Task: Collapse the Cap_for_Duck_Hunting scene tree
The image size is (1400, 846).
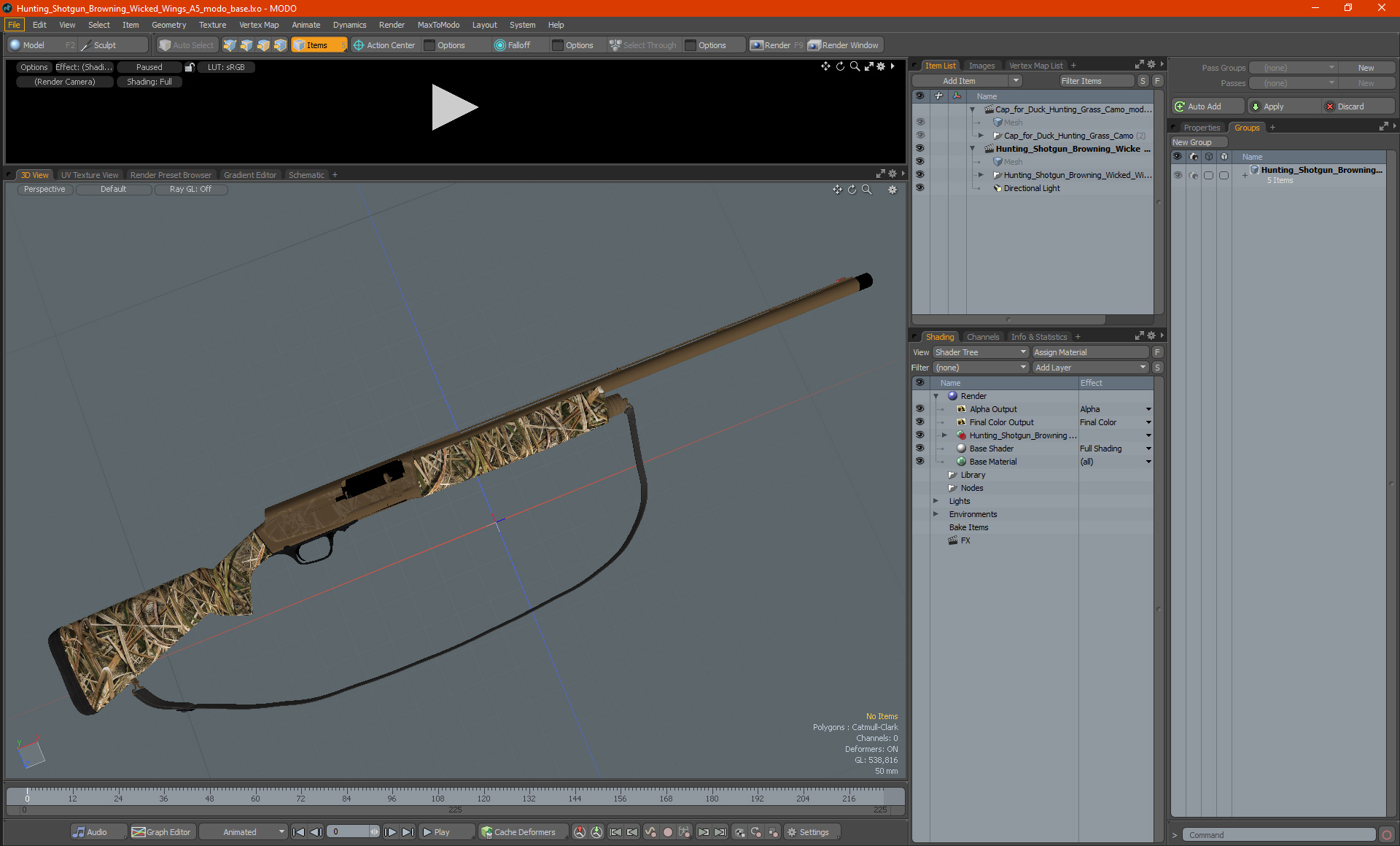Action: [x=972, y=109]
